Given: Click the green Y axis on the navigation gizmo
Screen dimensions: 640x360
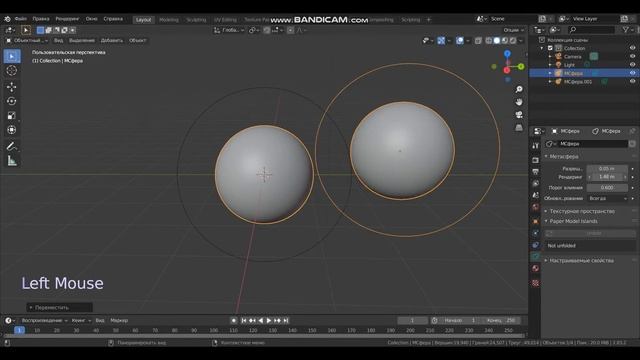Looking at the screenshot, I should click(521, 67).
